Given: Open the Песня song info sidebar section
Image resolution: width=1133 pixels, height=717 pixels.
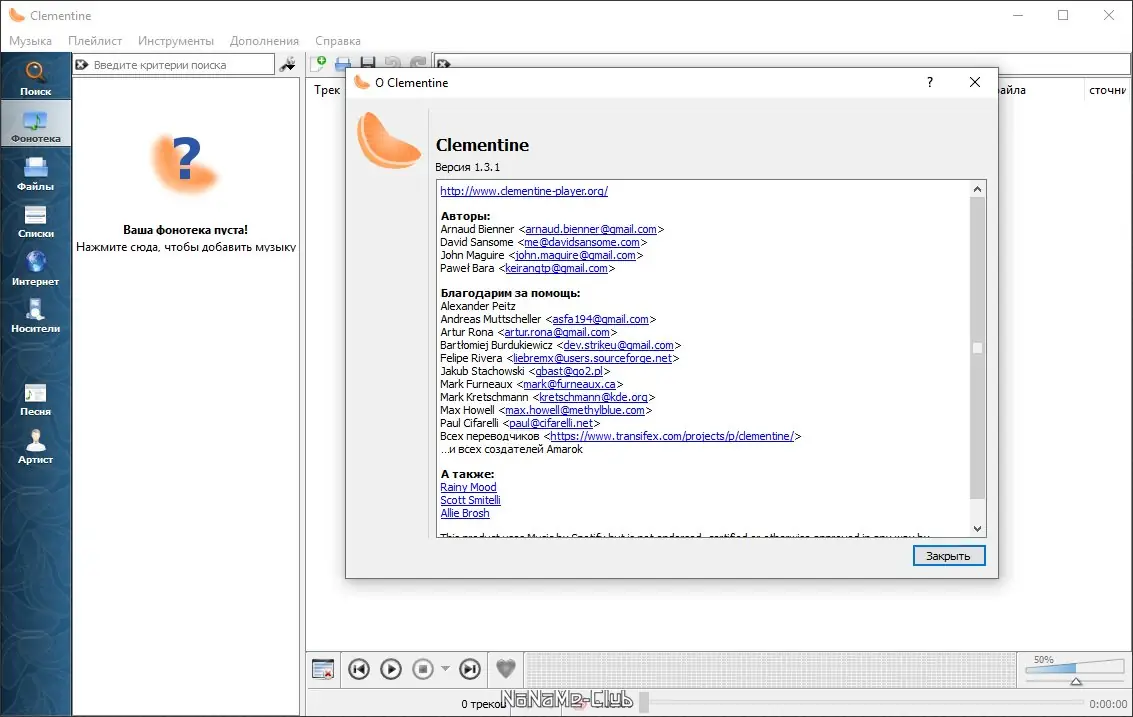Looking at the screenshot, I should [x=35, y=399].
